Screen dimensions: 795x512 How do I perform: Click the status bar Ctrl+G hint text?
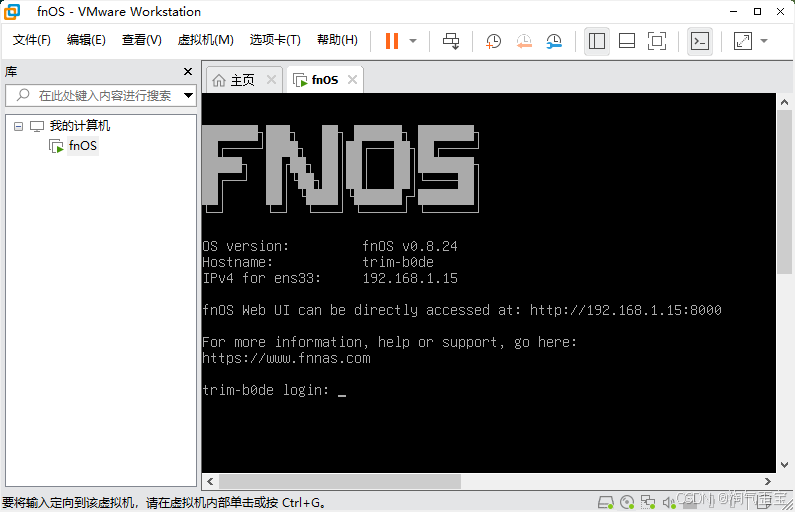point(164,503)
